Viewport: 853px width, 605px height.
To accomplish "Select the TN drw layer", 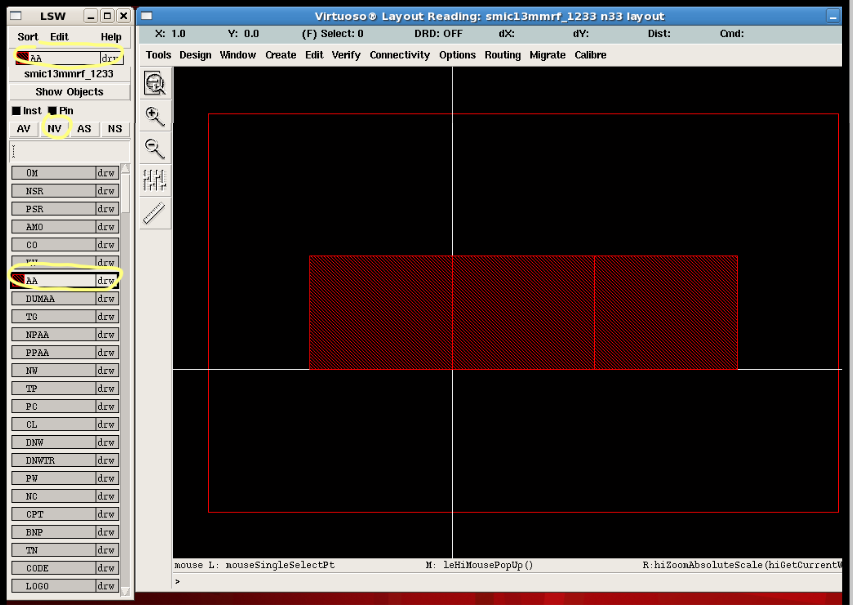I will (65, 550).
